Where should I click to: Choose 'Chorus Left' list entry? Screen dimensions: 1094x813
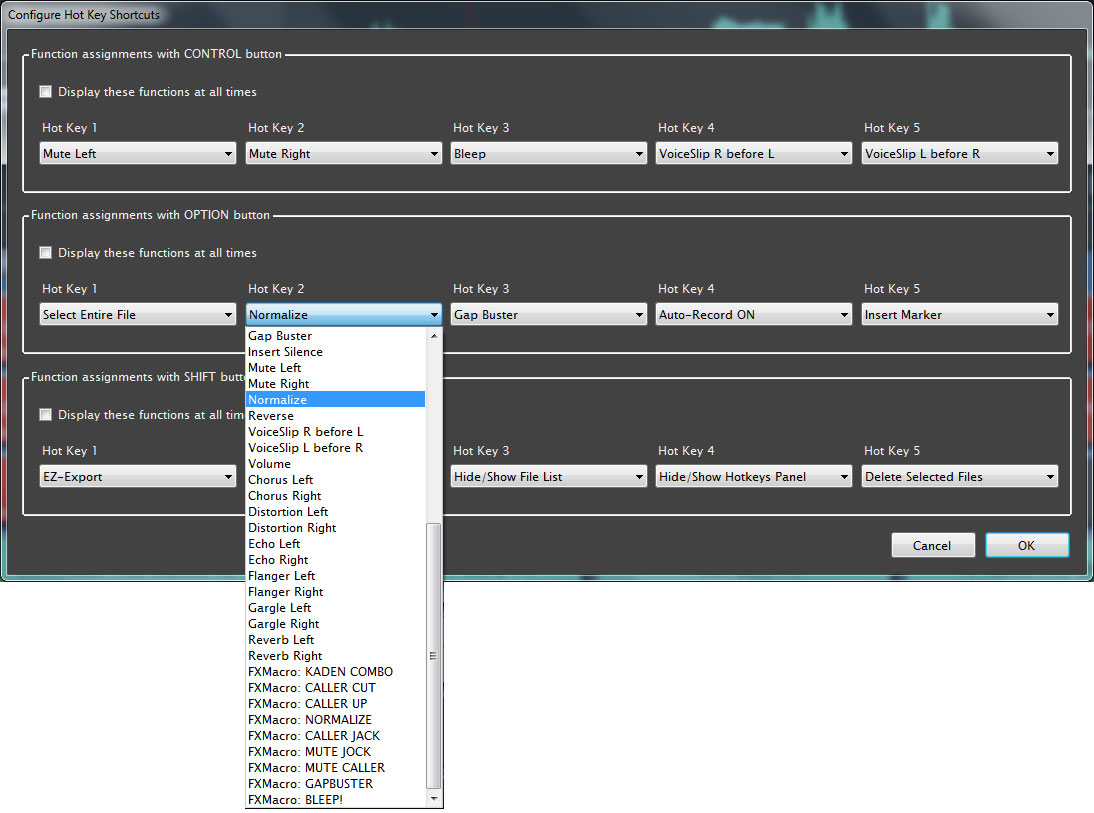pos(336,480)
